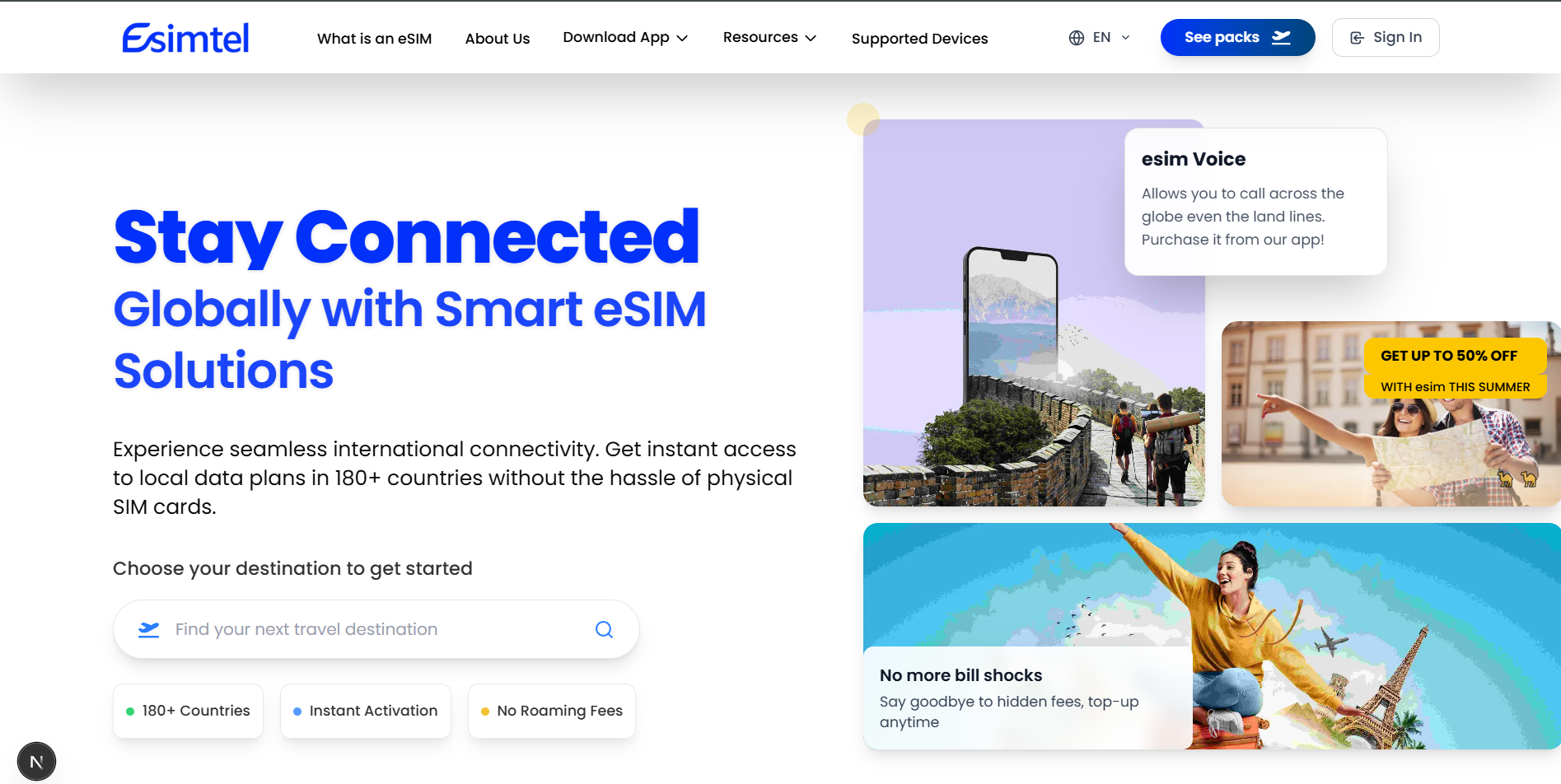Click the plane icon on See packs
This screenshot has width=1561, height=784.
tap(1281, 38)
